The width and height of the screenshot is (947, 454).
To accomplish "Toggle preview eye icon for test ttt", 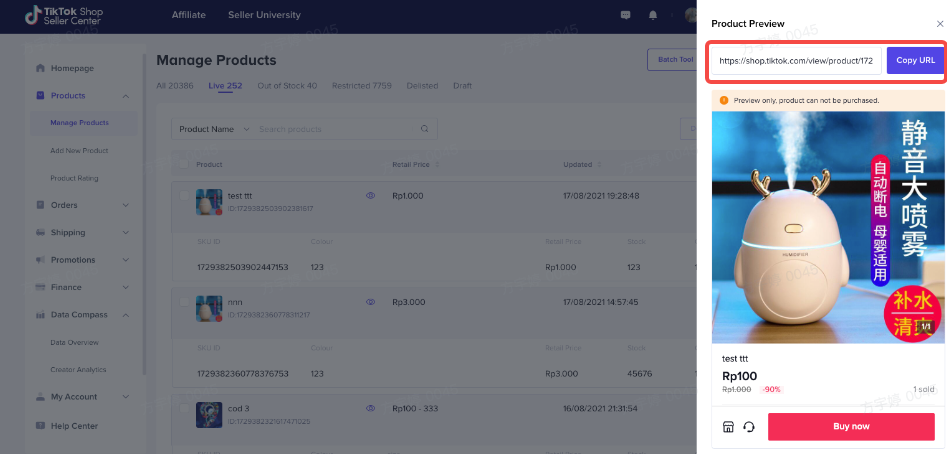I will 370,196.
